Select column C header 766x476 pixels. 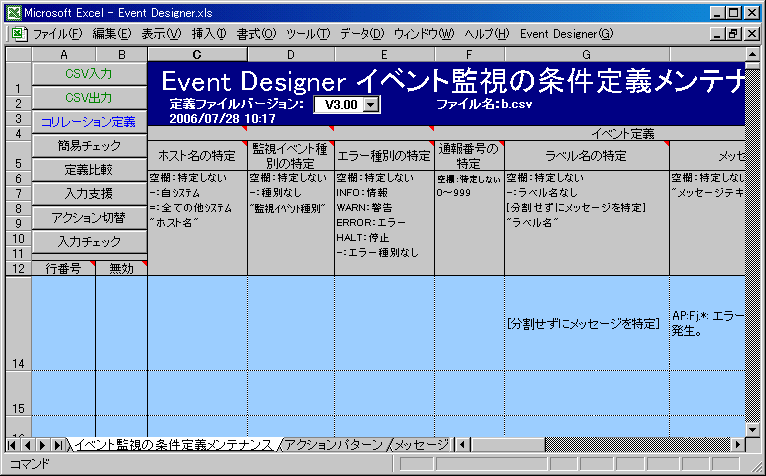point(197,54)
